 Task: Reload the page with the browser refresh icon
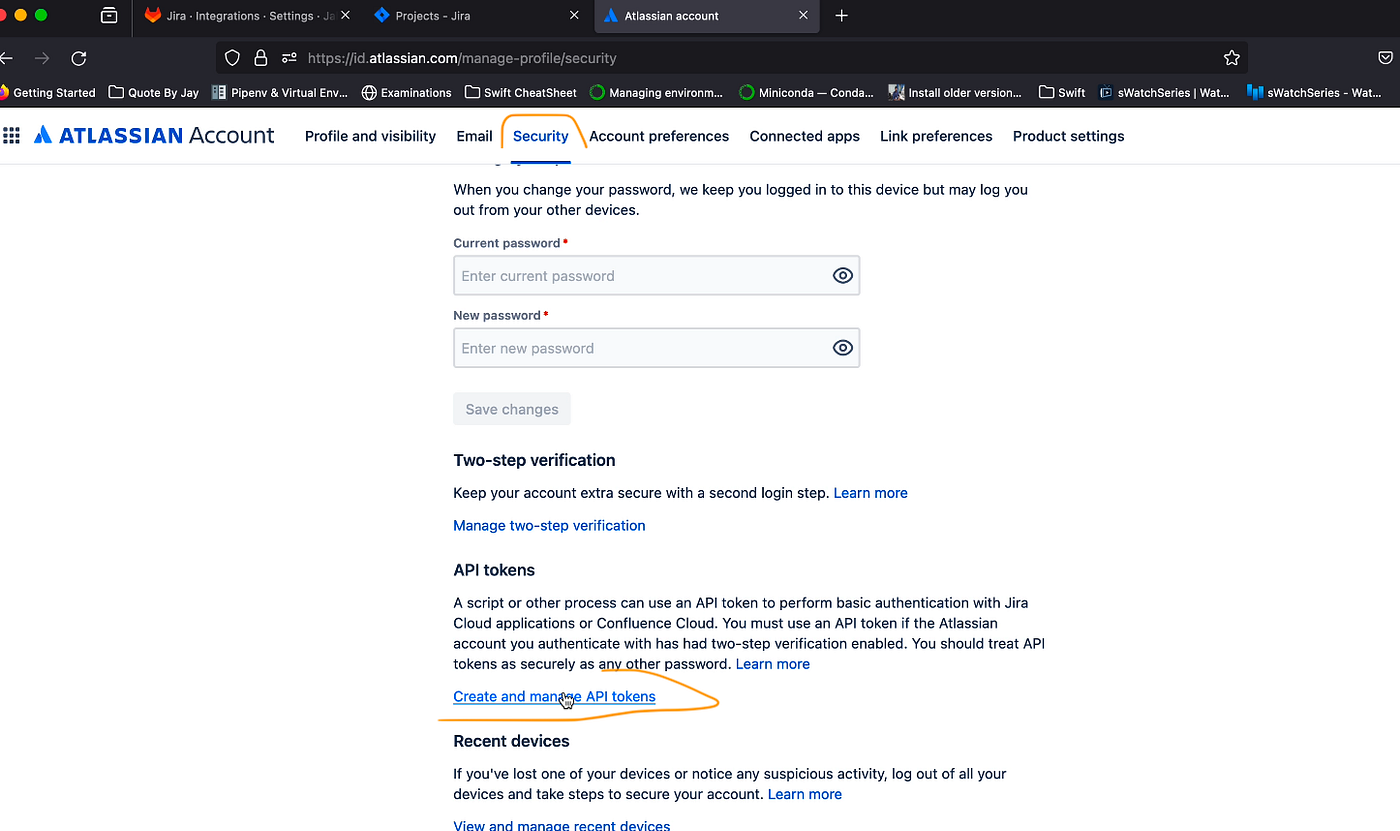tap(79, 58)
